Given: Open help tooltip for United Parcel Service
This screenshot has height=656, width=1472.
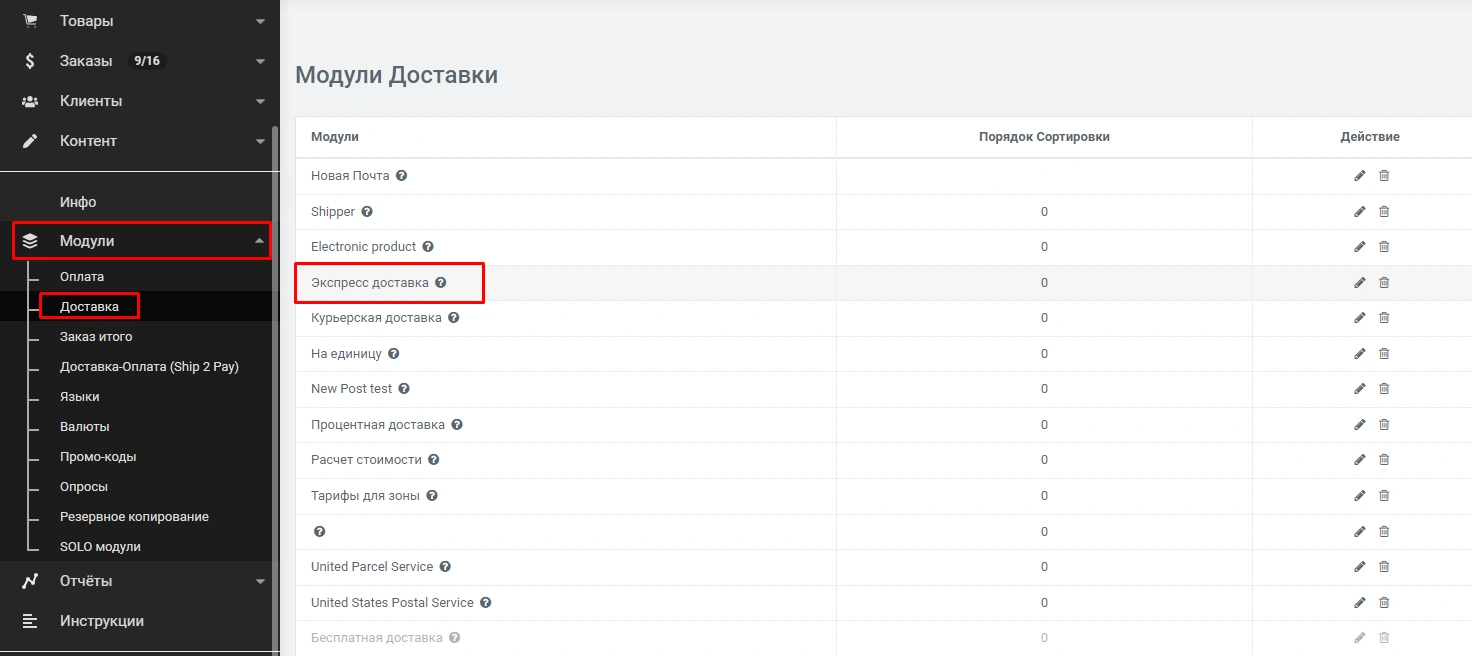Looking at the screenshot, I should click(445, 567).
